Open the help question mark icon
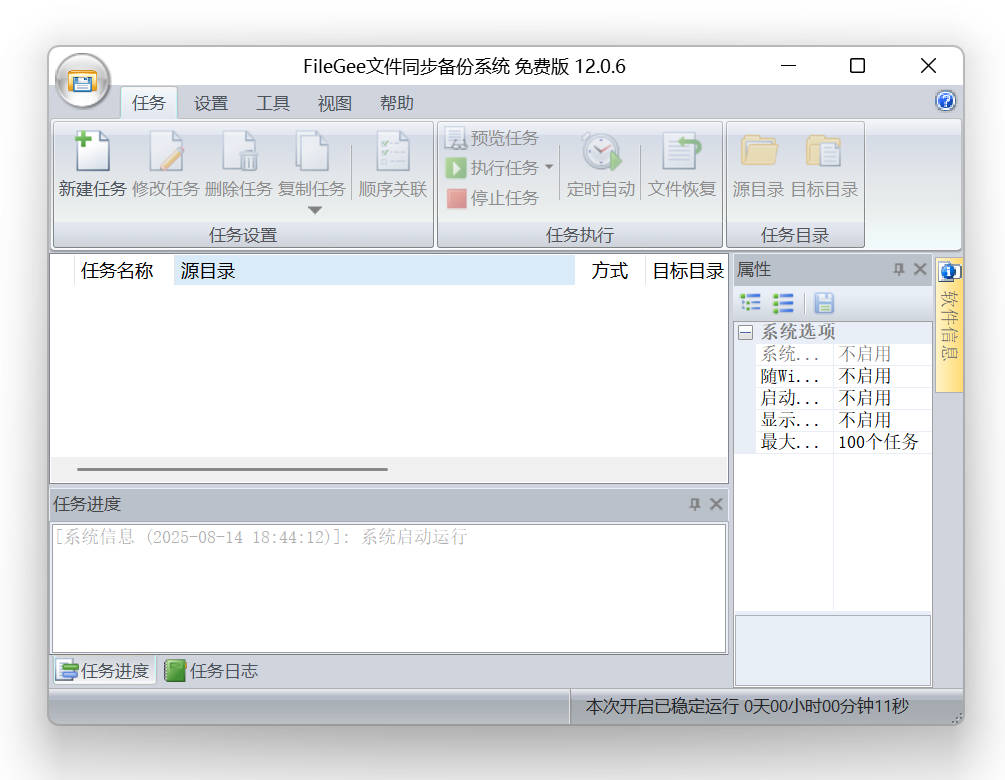The width and height of the screenshot is (1005, 780). (945, 101)
